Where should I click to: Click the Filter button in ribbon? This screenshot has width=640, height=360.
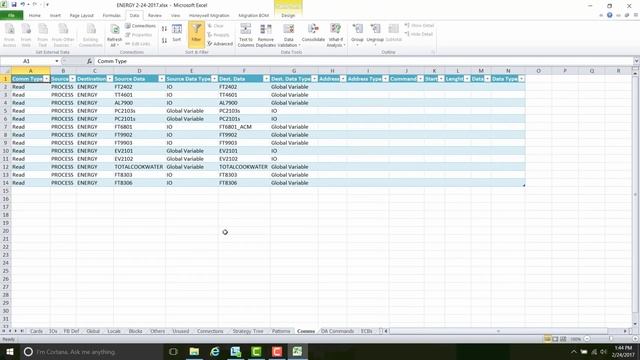[x=196, y=34]
